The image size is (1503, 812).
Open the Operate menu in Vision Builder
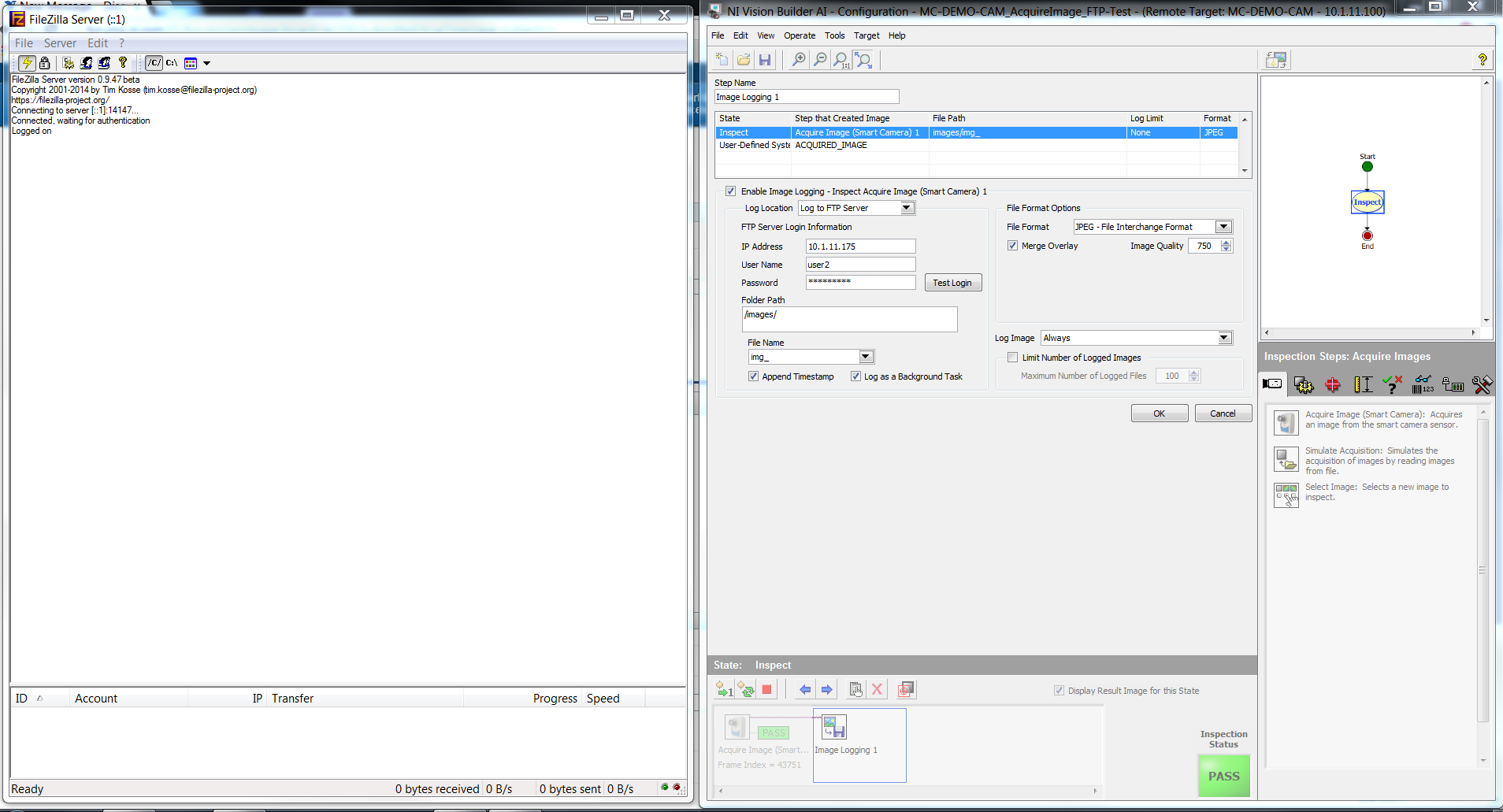pos(800,35)
